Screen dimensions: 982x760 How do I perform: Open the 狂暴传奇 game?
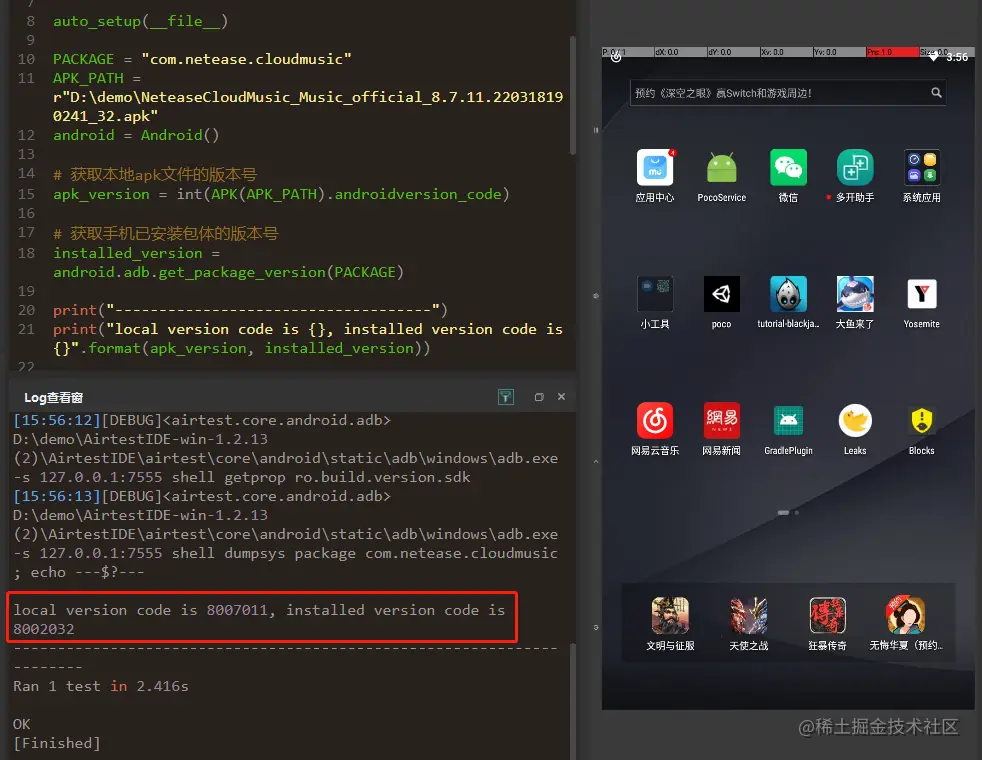coord(827,615)
